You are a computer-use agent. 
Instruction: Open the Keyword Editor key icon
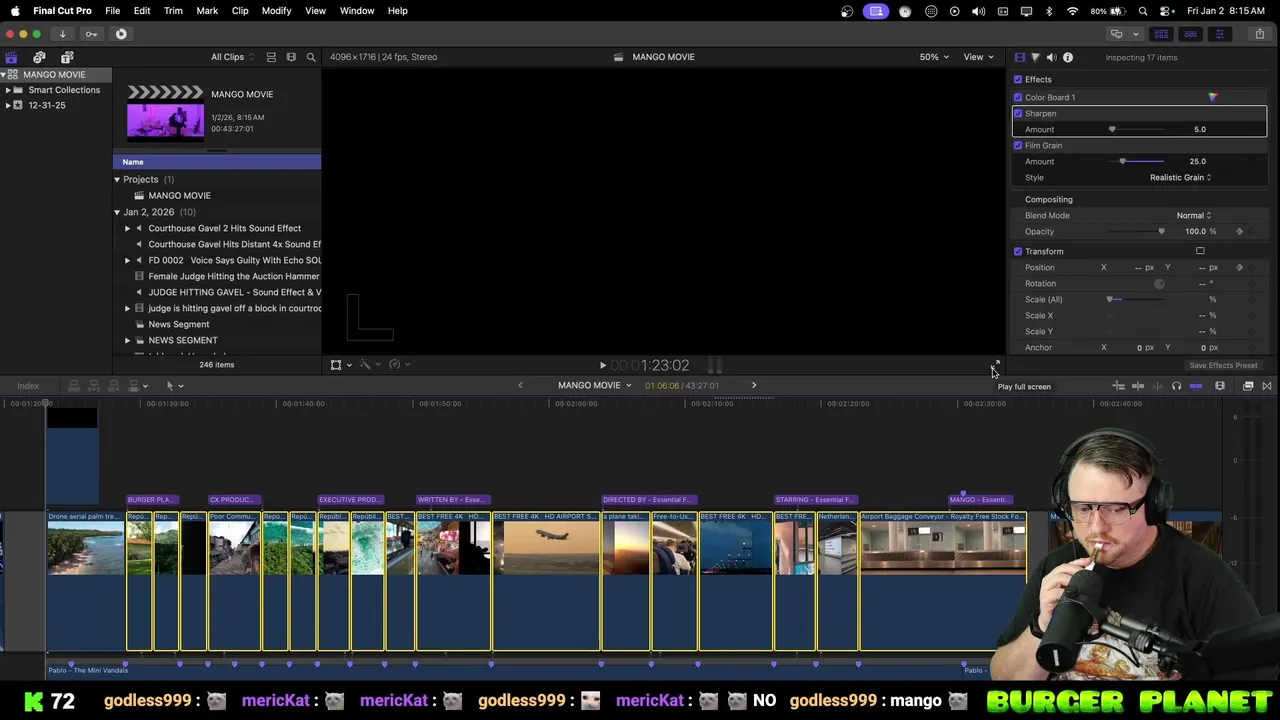91,34
